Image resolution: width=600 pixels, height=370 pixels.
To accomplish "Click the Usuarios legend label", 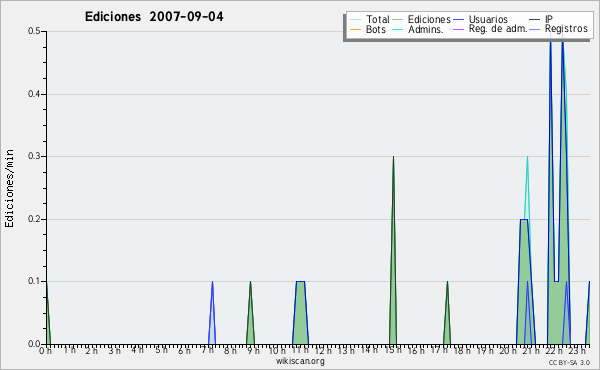I will coord(488,19).
